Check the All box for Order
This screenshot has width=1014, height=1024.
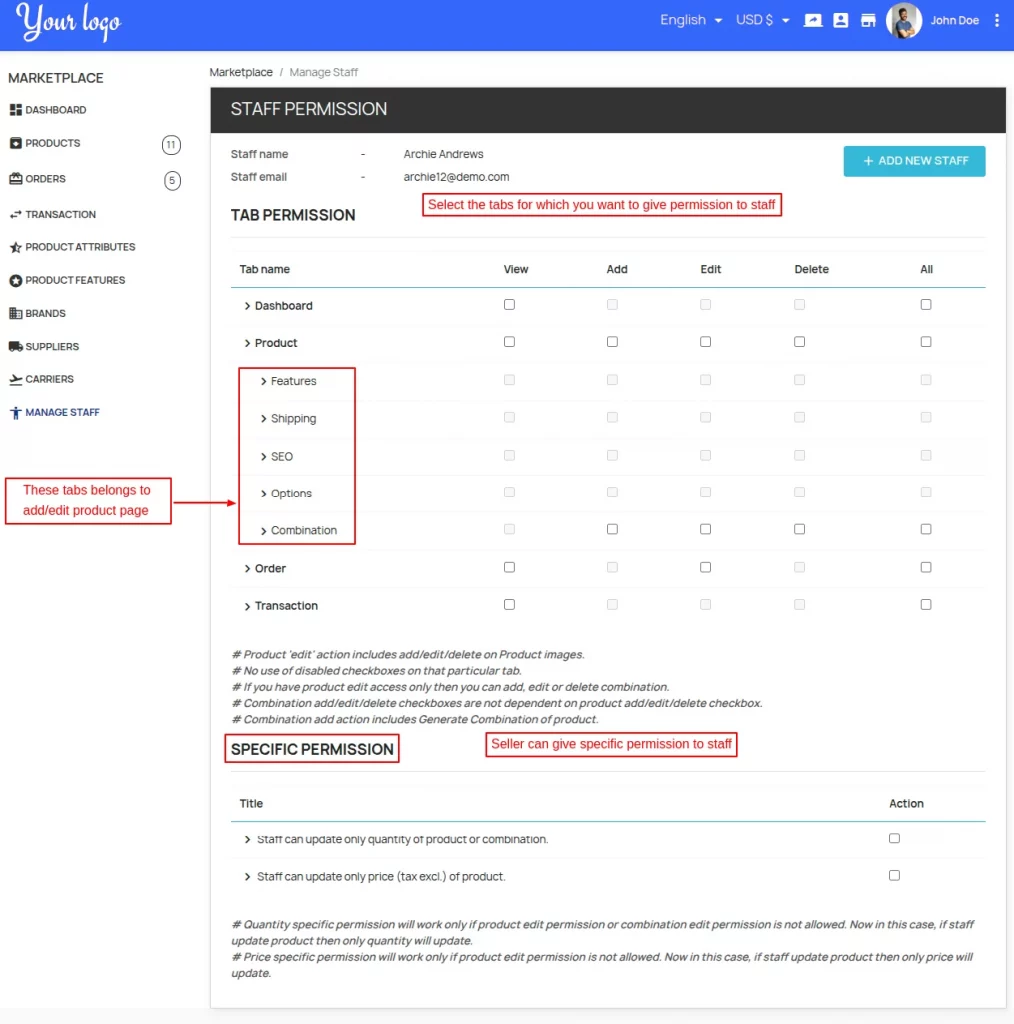(x=926, y=567)
